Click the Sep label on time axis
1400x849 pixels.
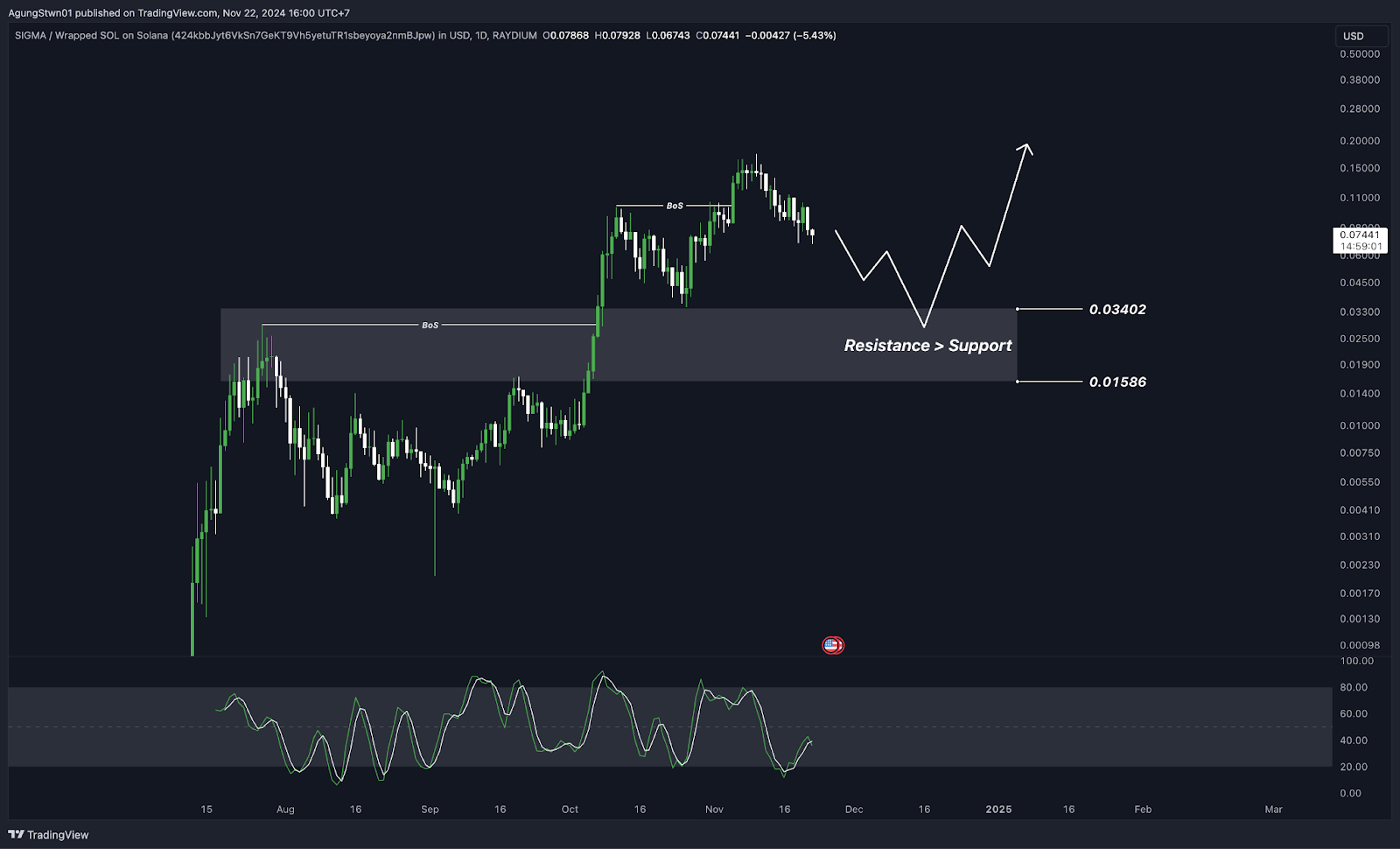[430, 810]
